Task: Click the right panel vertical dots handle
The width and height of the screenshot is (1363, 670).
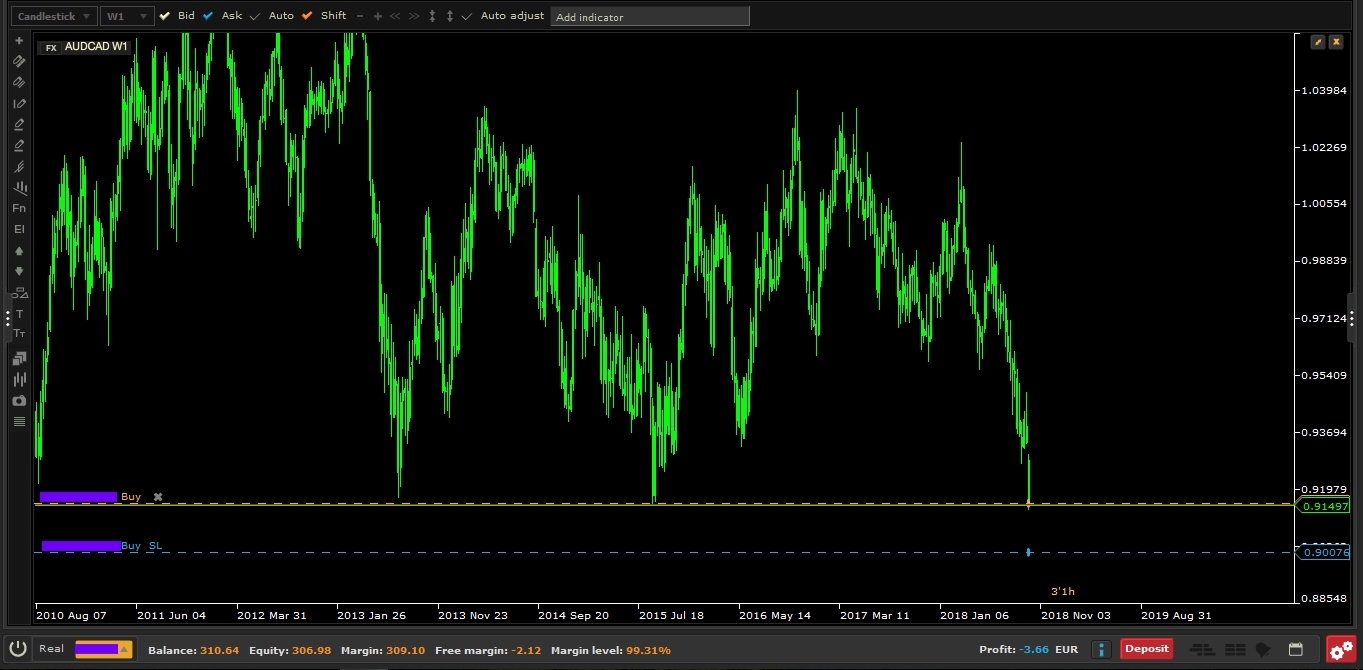Action: 1353,318
